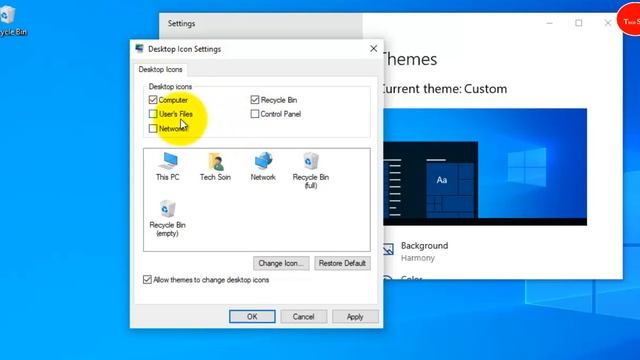Uncheck the Computer checkbox
640x360 pixels.
(x=153, y=100)
